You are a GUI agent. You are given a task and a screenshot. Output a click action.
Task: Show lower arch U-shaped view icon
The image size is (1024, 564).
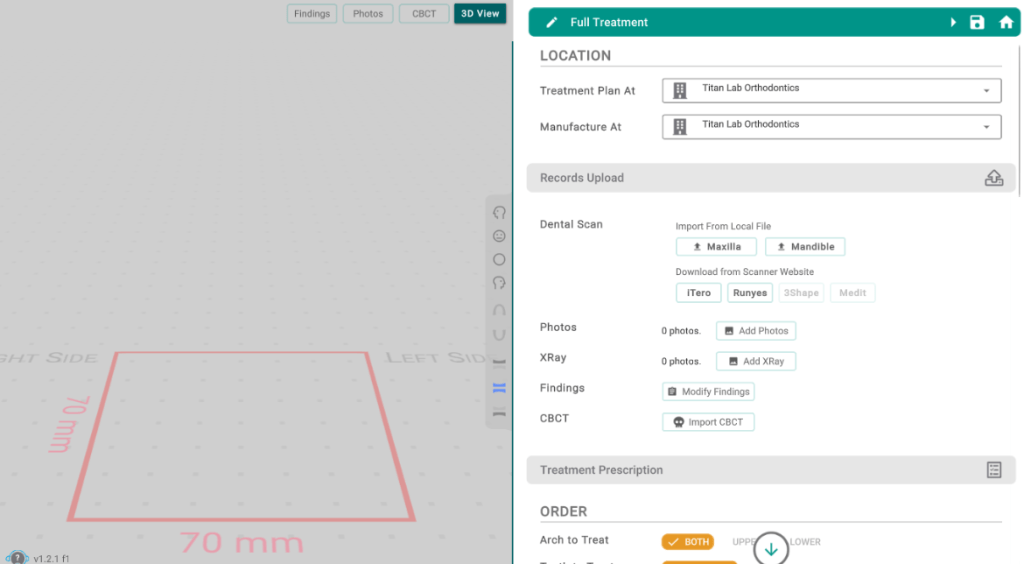click(499, 334)
